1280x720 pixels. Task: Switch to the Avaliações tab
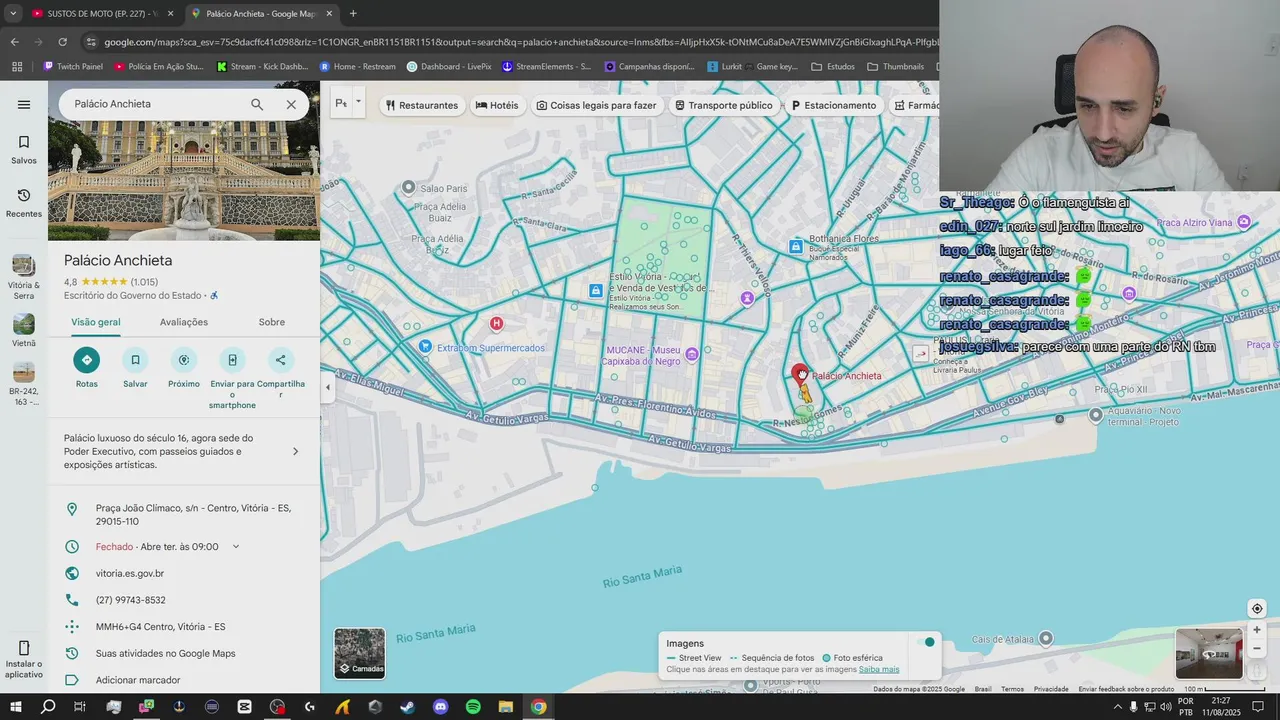coord(184,322)
